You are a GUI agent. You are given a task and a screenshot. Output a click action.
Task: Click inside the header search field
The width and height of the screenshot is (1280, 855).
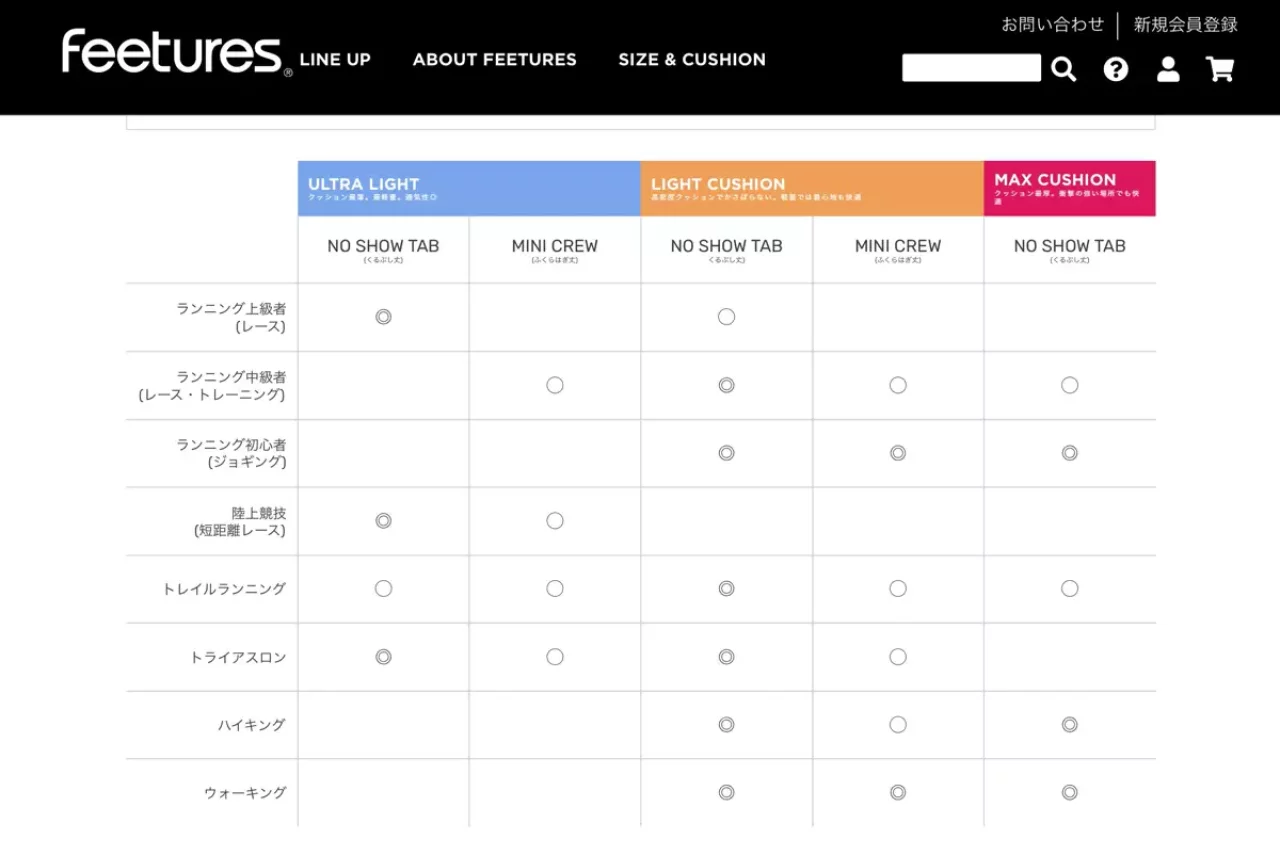click(x=971, y=68)
